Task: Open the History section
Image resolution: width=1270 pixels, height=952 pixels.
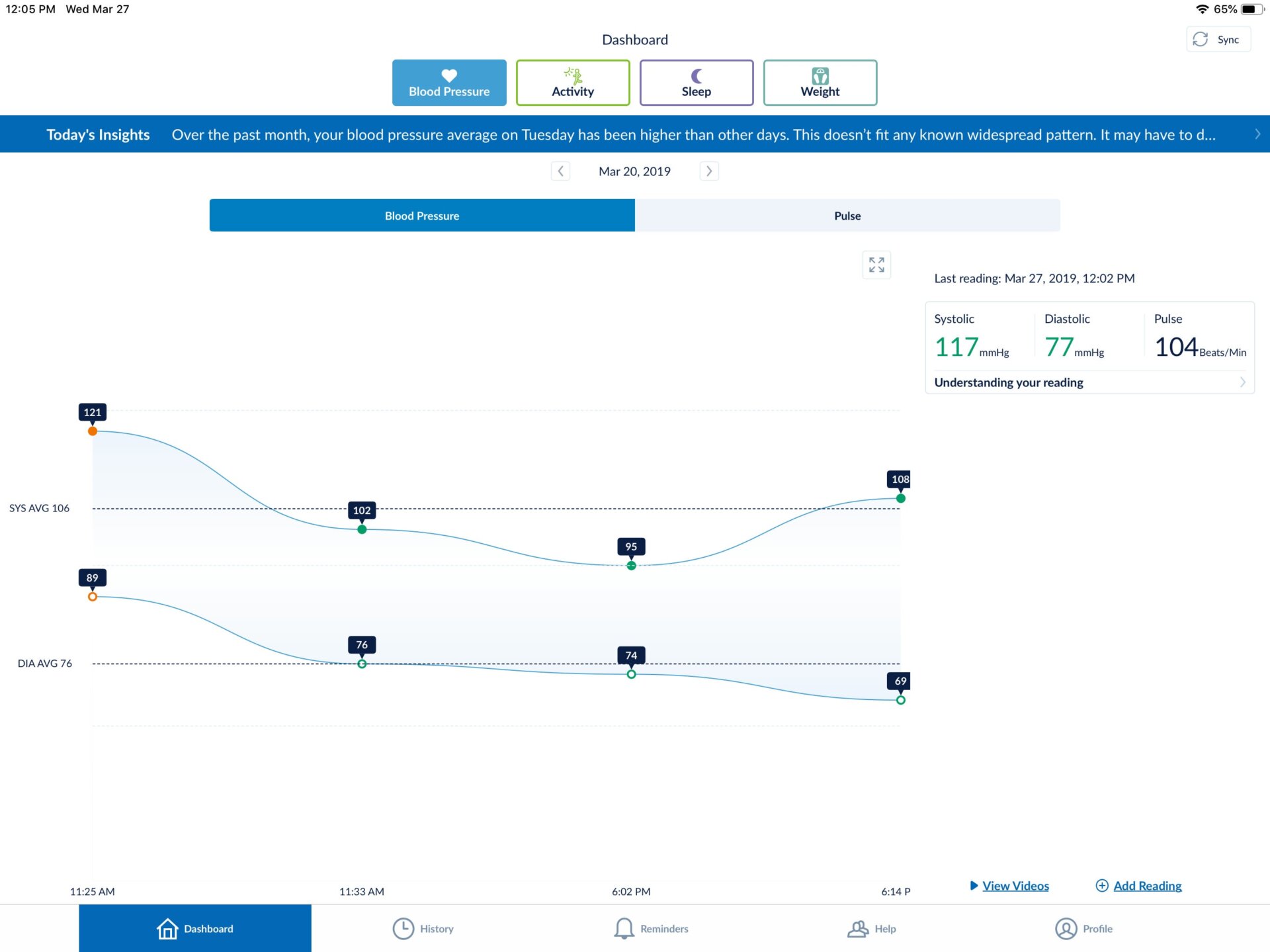Action: (423, 928)
